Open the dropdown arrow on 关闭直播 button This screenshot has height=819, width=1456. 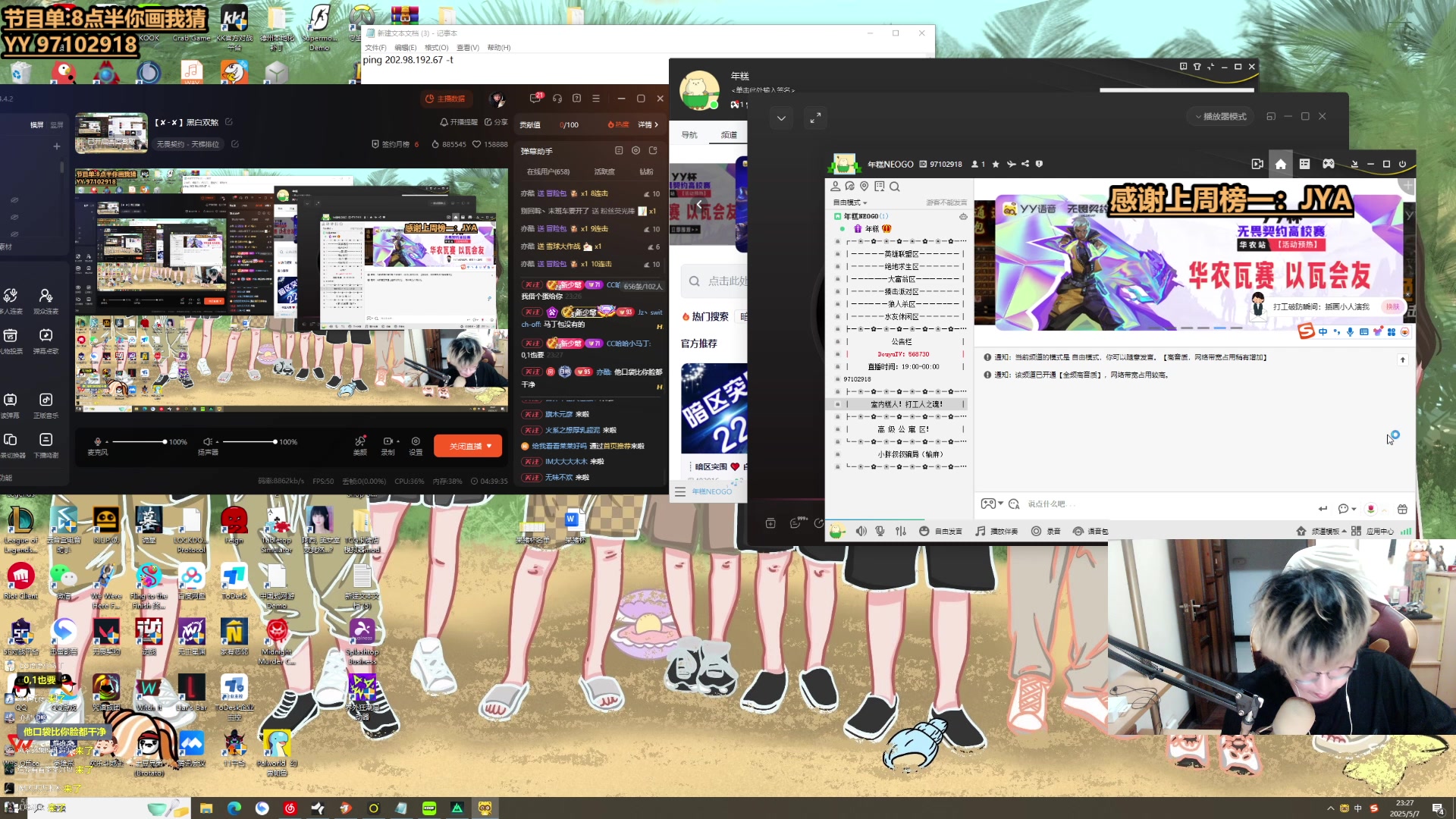pyautogui.click(x=489, y=446)
